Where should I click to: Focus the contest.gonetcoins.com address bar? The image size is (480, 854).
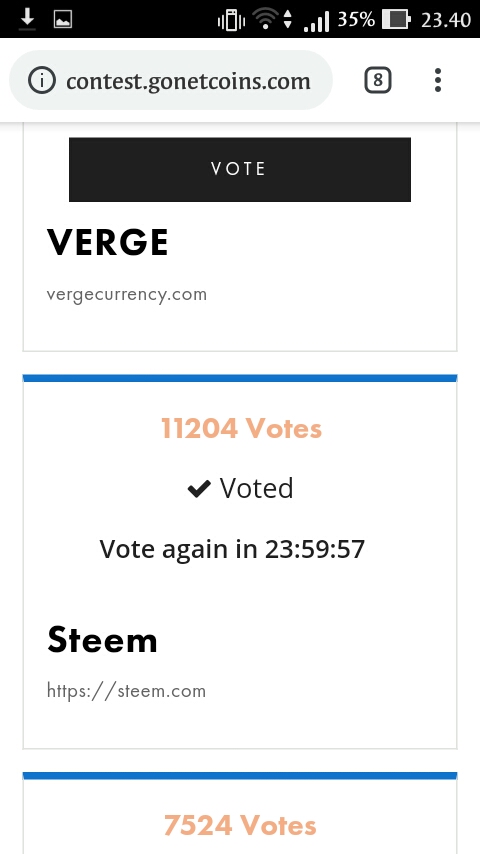[171, 81]
